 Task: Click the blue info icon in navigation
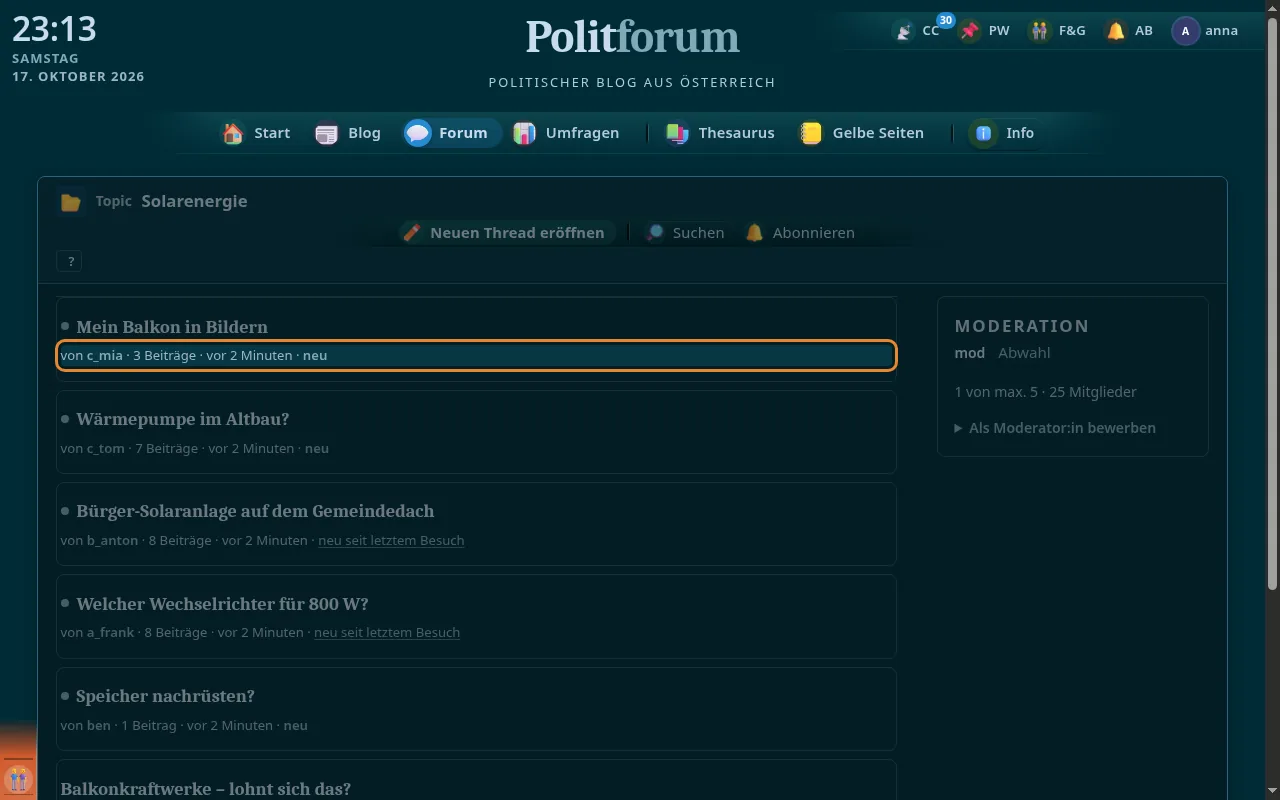click(984, 133)
